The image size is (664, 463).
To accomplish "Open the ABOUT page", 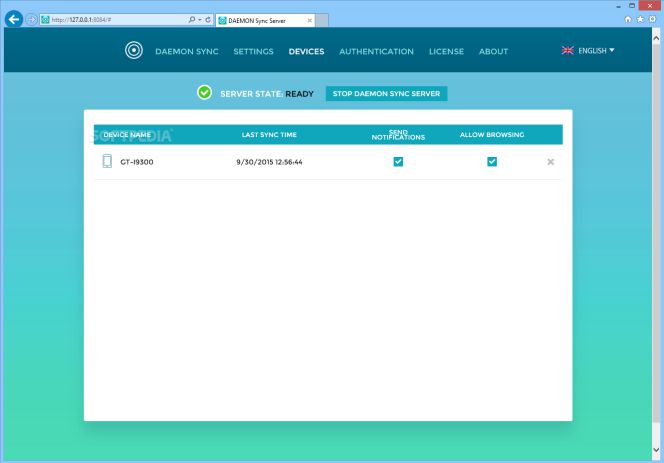I will [493, 51].
